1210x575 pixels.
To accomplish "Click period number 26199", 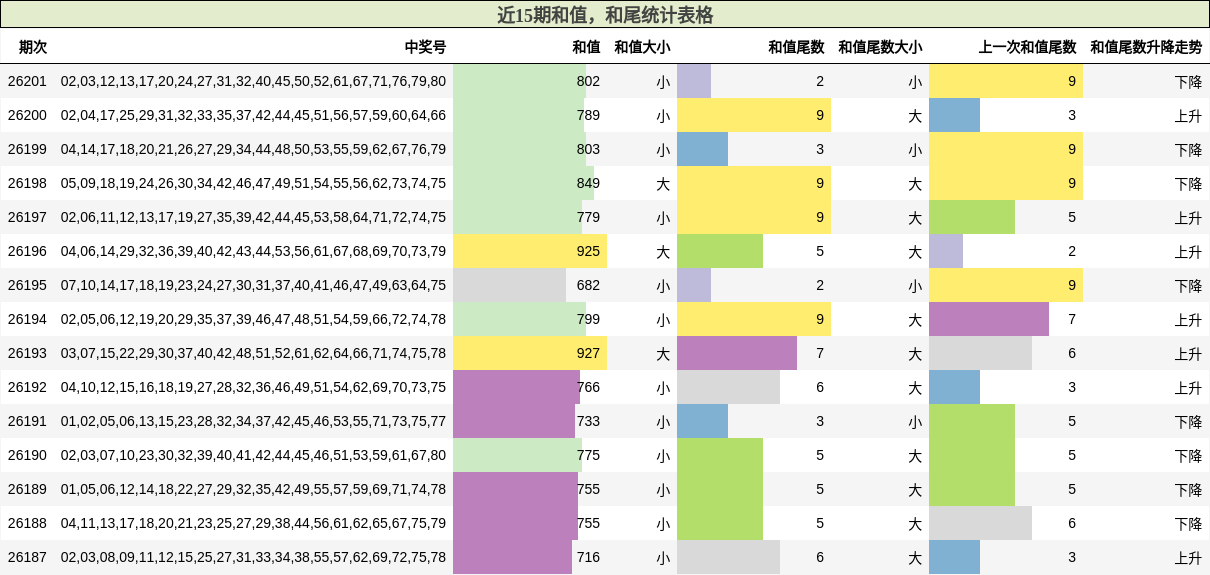I will [27, 149].
